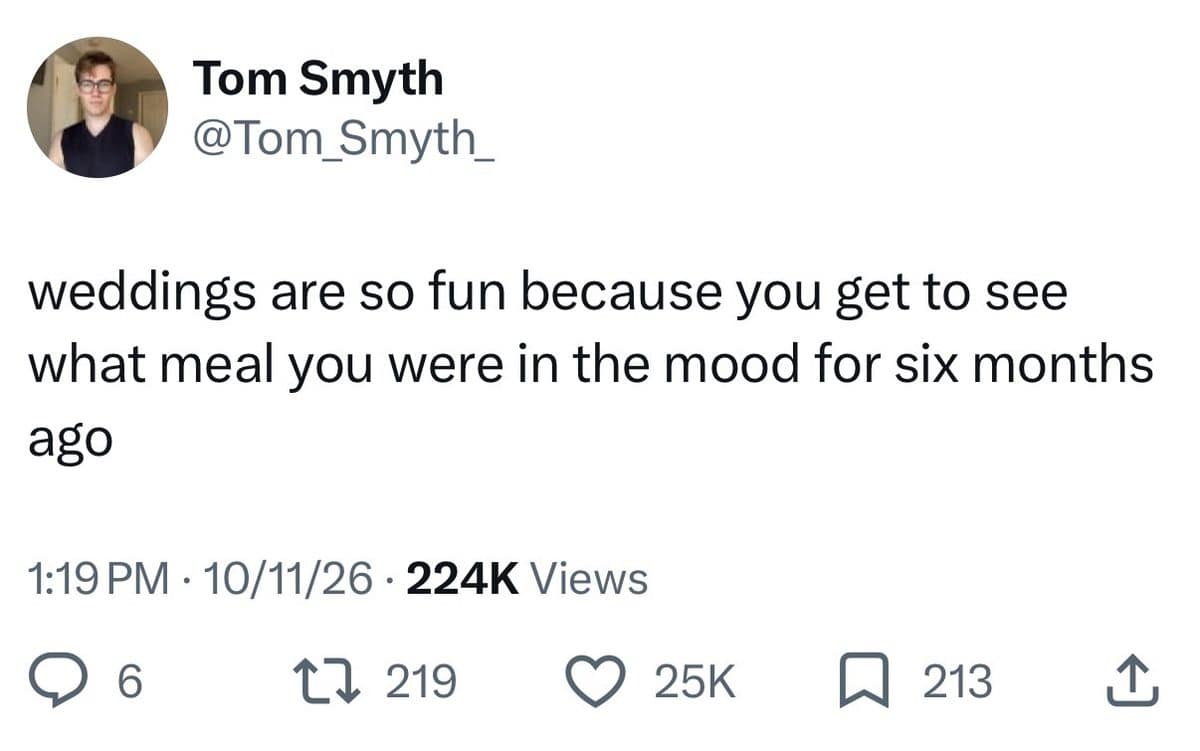Click the word Views next to 224K
This screenshot has height=751, width=1200.
click(588, 578)
